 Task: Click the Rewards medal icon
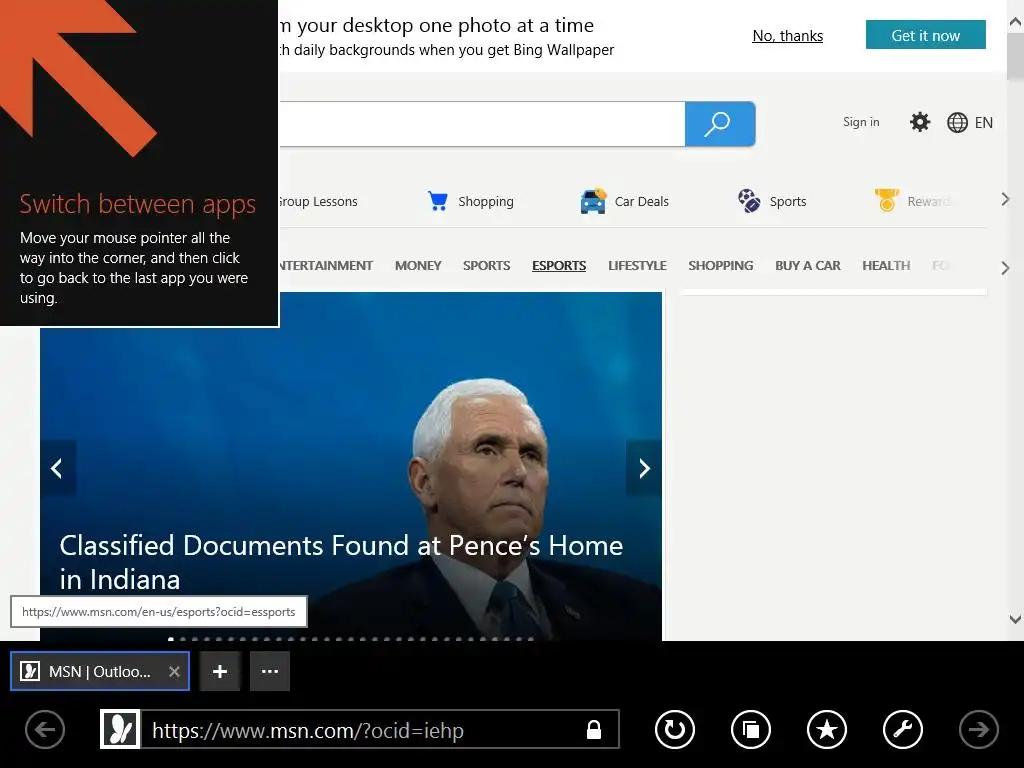coord(887,200)
